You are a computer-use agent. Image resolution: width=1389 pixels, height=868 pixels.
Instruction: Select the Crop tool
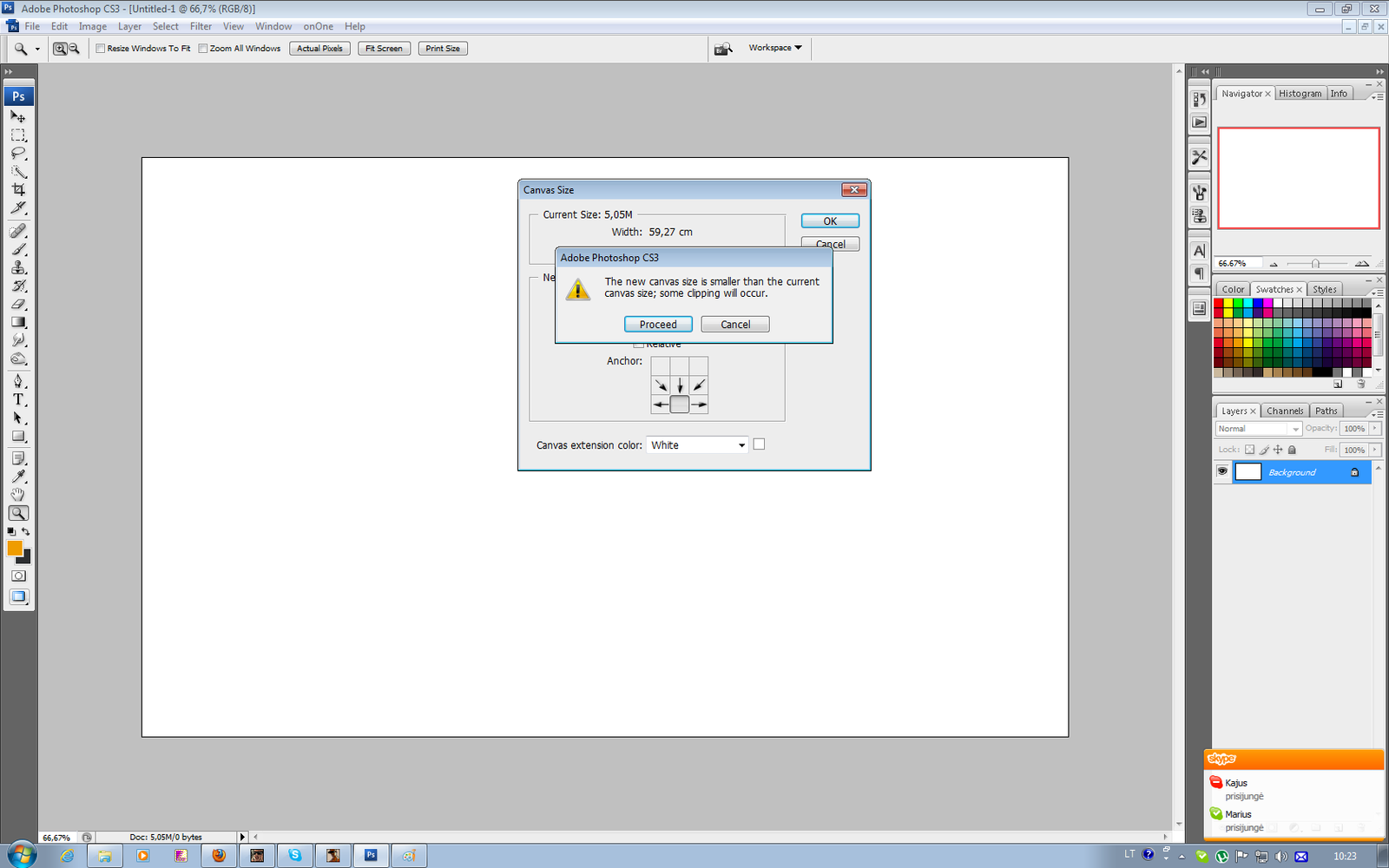[x=18, y=189]
